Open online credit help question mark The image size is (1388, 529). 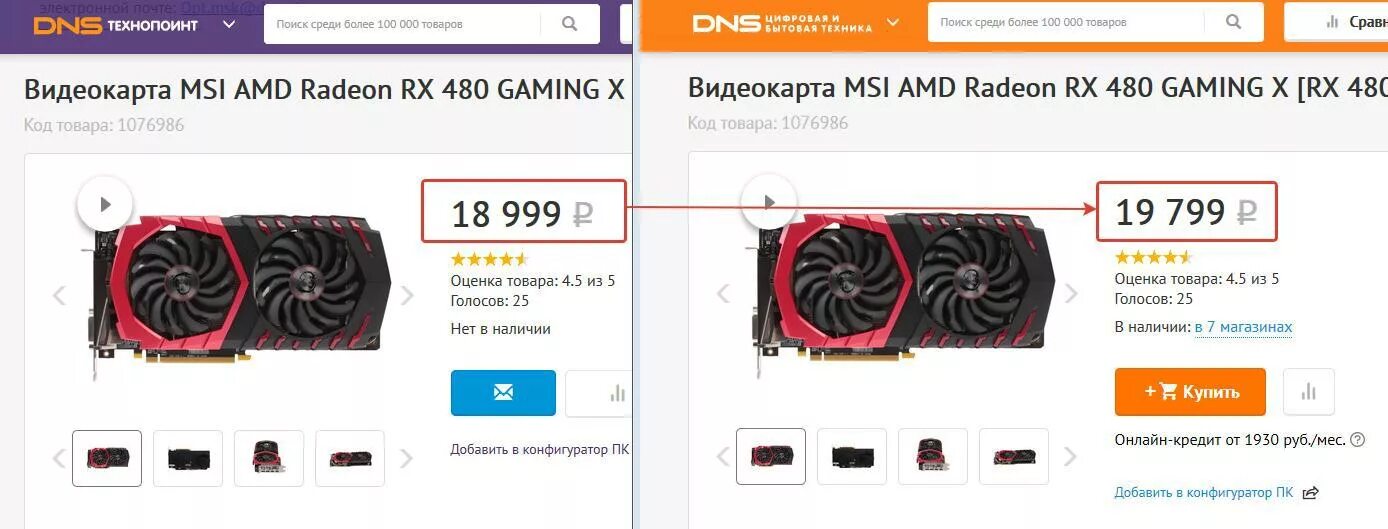click(x=1357, y=440)
